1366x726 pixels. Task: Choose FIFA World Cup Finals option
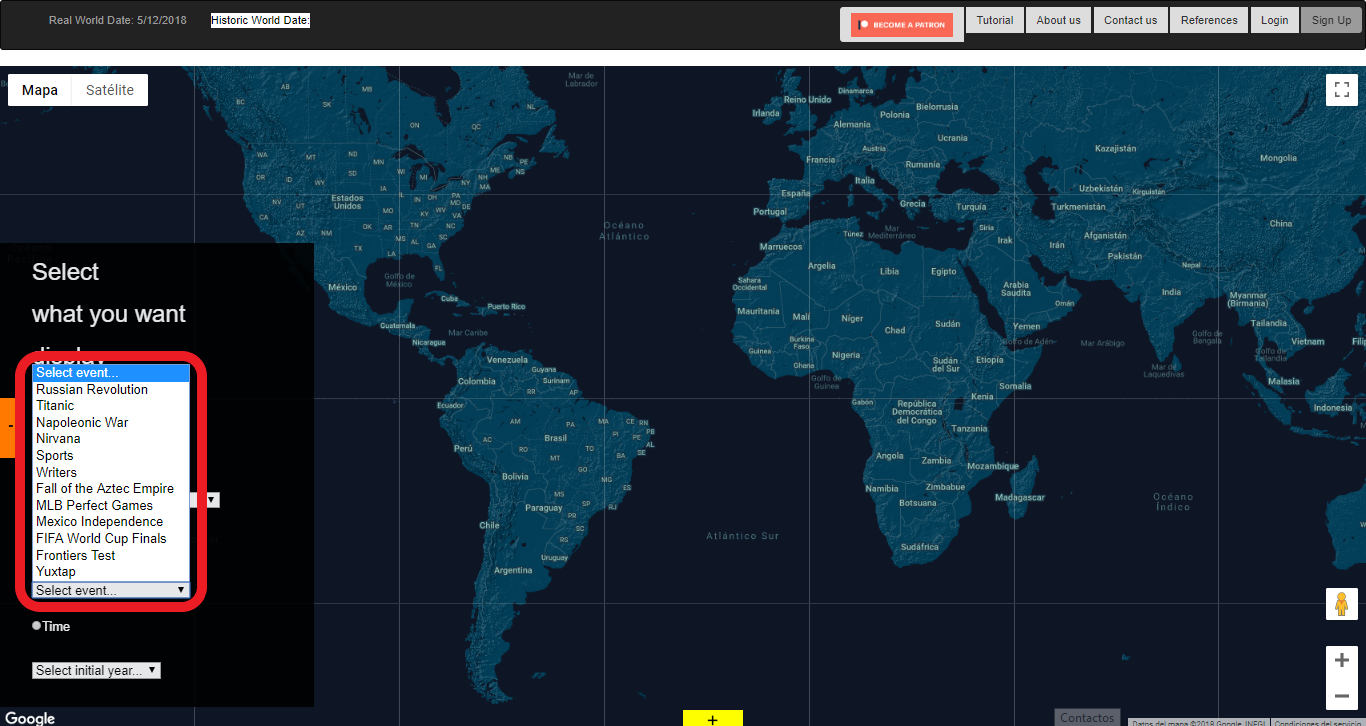110,538
